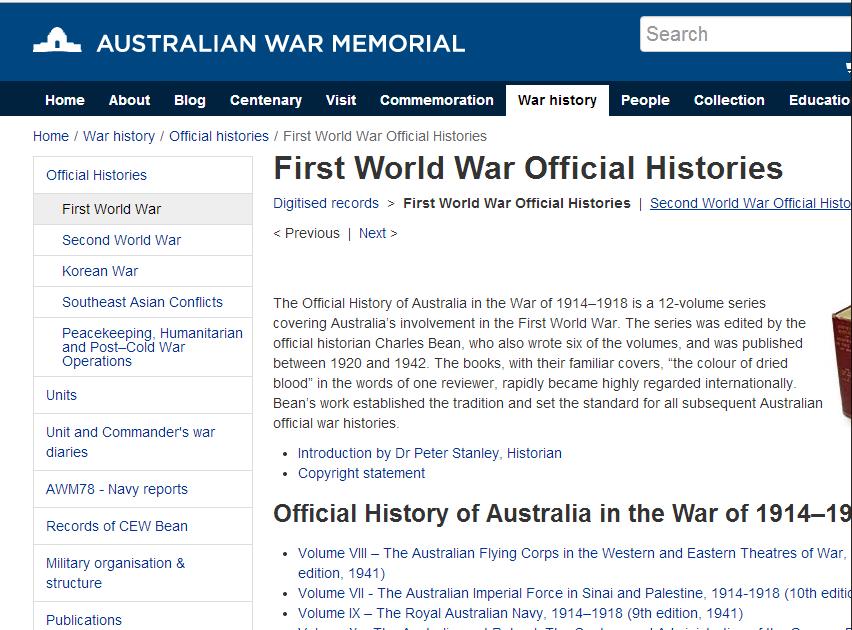Open Unit and Commander's war diaries
Screen dimensions: 852x630
pyautogui.click(x=143, y=442)
